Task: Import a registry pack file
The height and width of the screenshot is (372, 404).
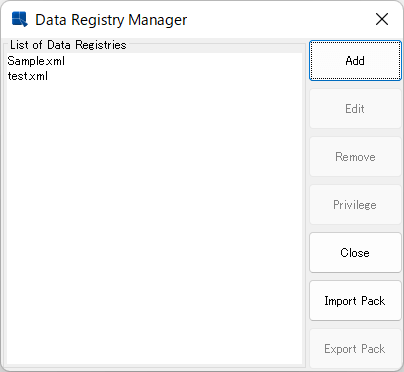Action: tap(355, 301)
